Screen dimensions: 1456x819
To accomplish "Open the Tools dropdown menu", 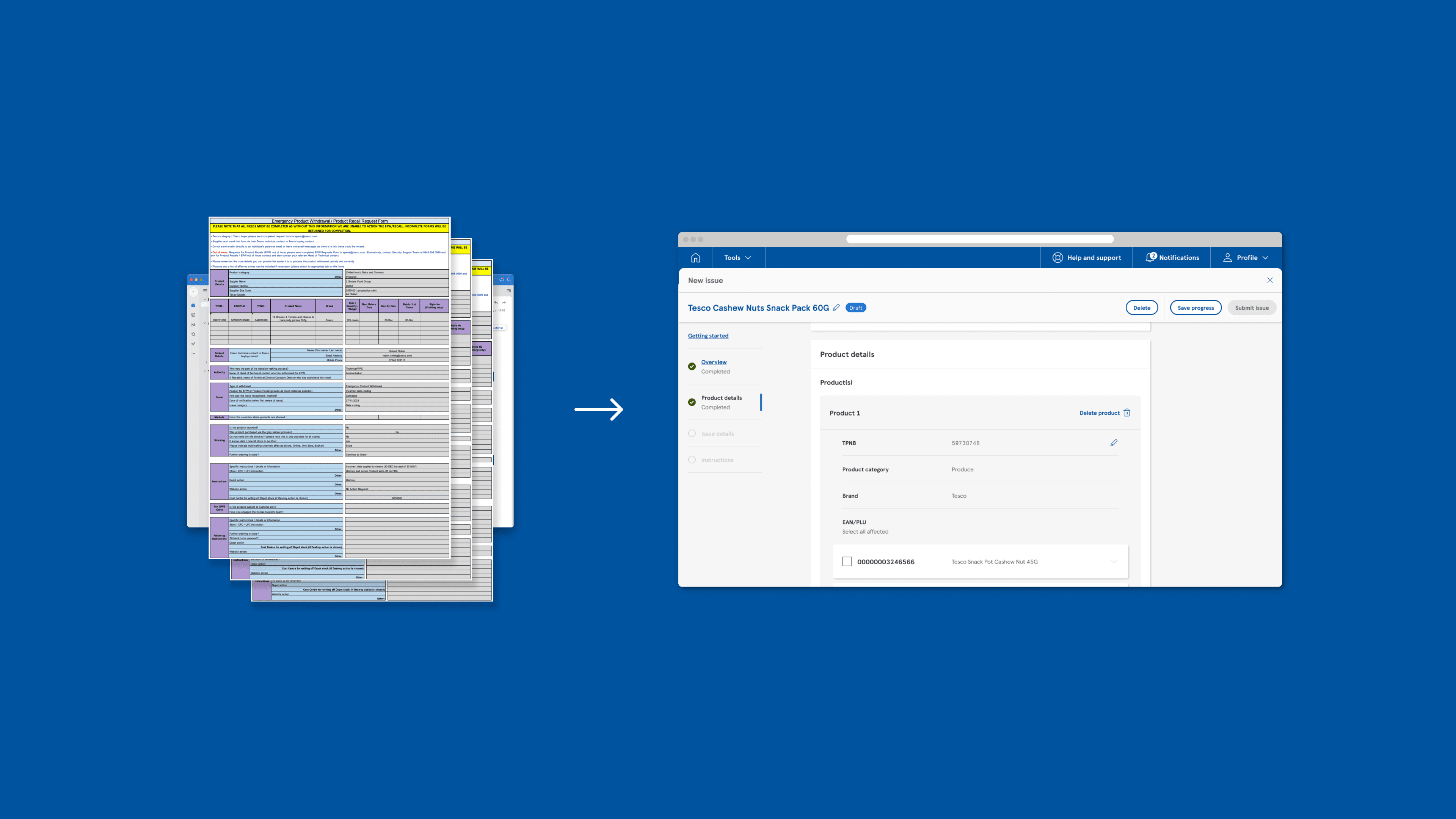I will (x=737, y=258).
